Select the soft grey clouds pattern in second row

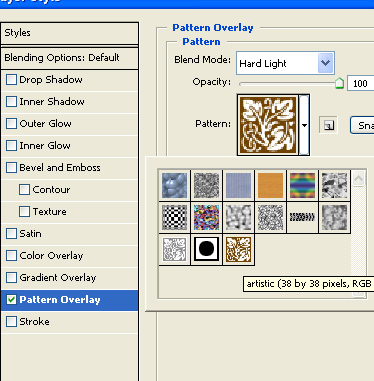(334, 217)
